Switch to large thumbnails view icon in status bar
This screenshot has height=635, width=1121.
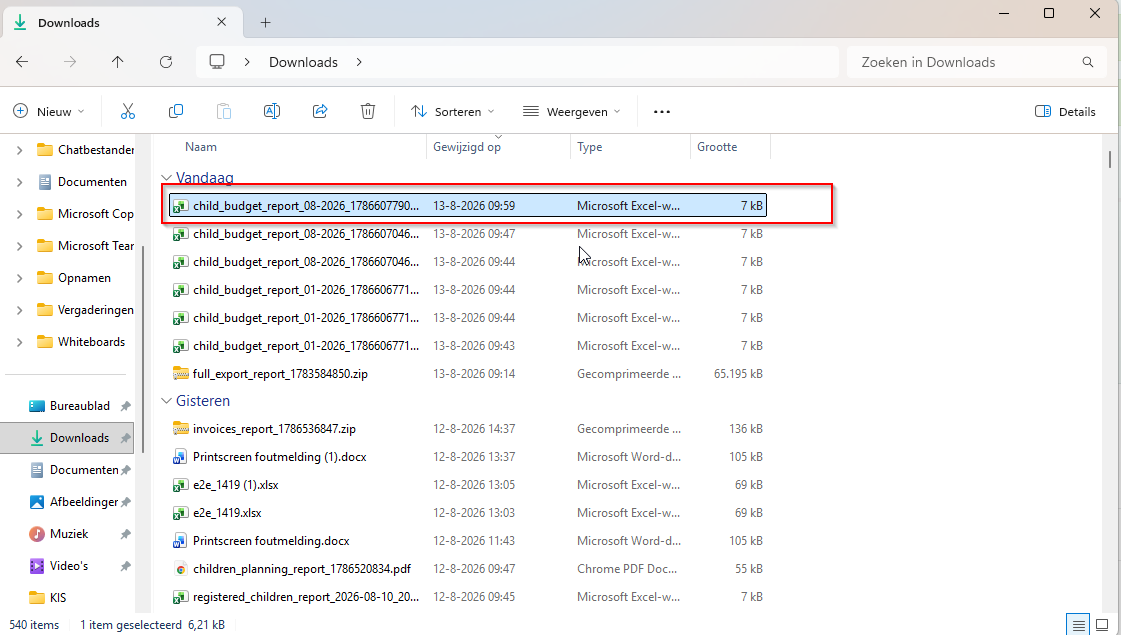1102,625
